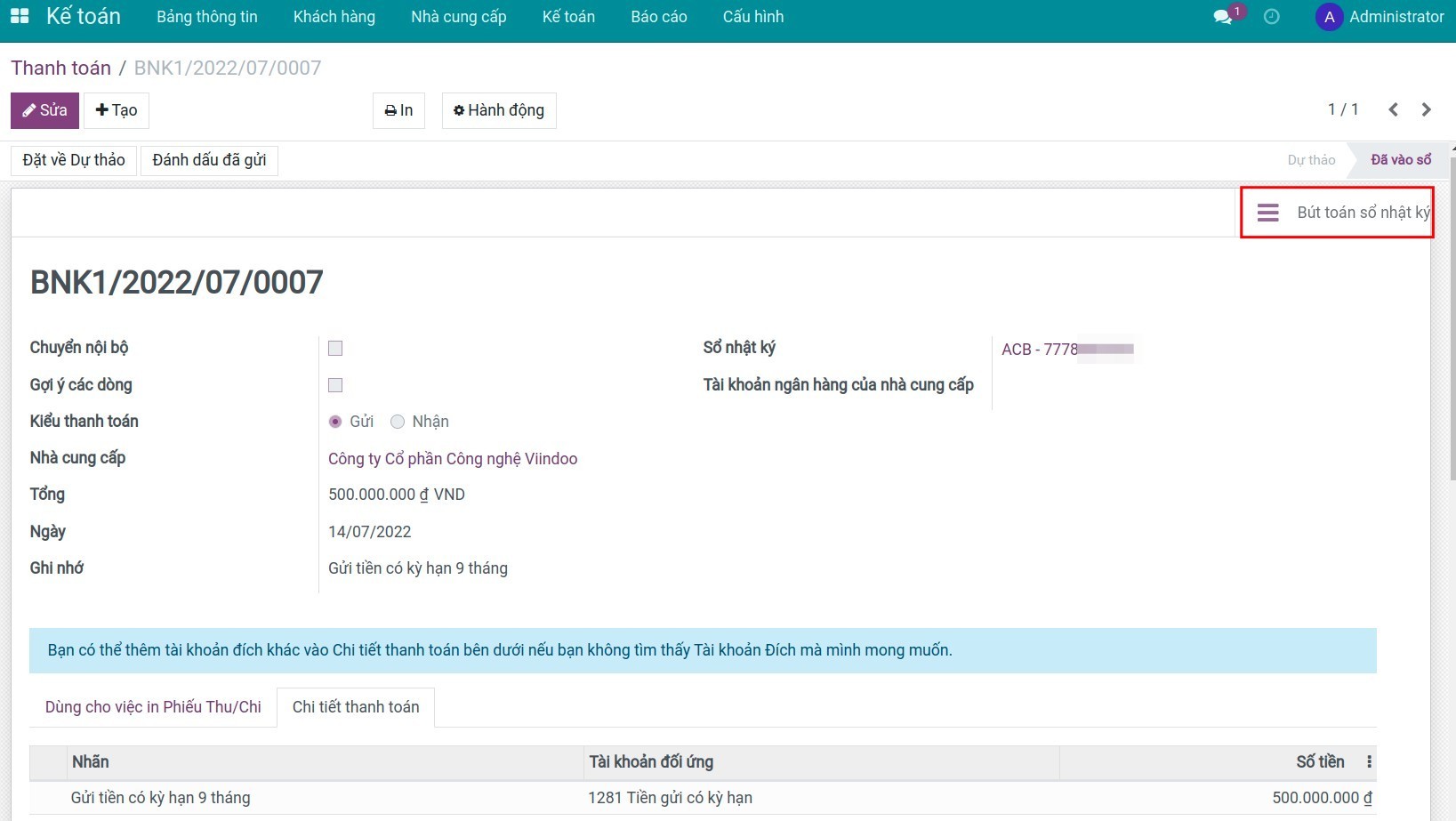Open the conversations chat icon

(1223, 17)
